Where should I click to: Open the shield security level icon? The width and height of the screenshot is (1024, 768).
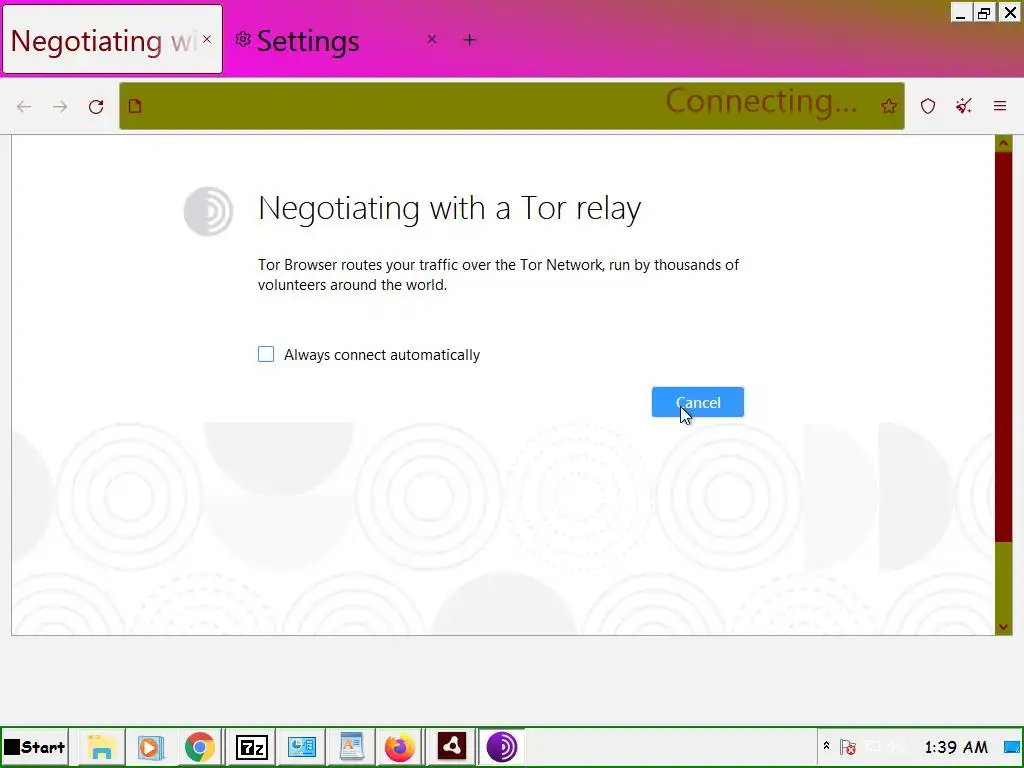(928, 106)
